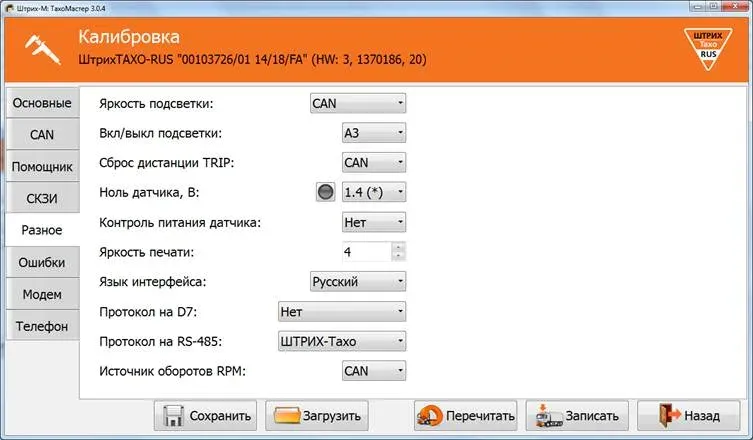
Task: Decrease Яркость печати with the down arrow
Action: pos(399,257)
